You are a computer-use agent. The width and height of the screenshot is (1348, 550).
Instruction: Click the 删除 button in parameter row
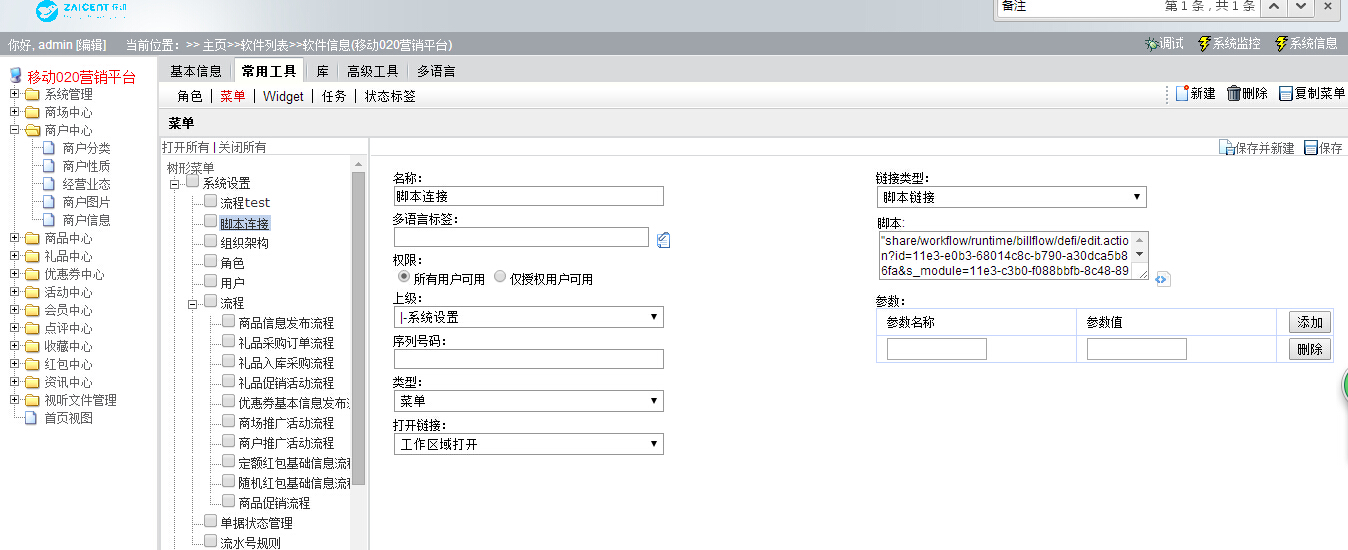[1310, 349]
